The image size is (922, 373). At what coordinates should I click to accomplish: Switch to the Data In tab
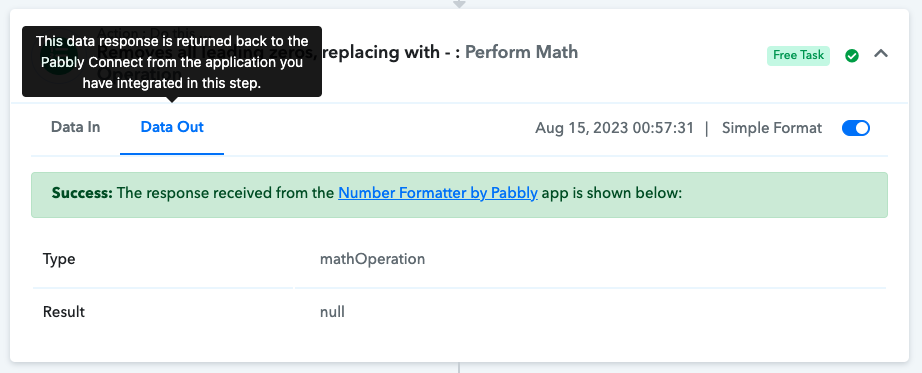[x=75, y=127]
